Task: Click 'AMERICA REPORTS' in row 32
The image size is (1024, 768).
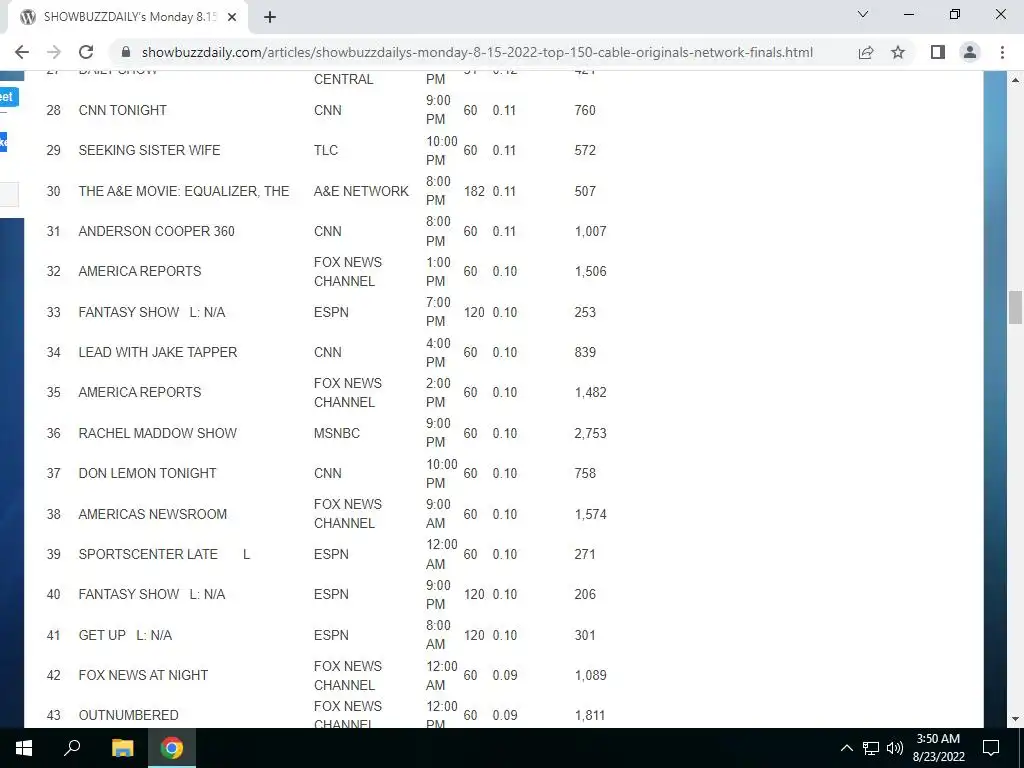Action: [x=140, y=271]
